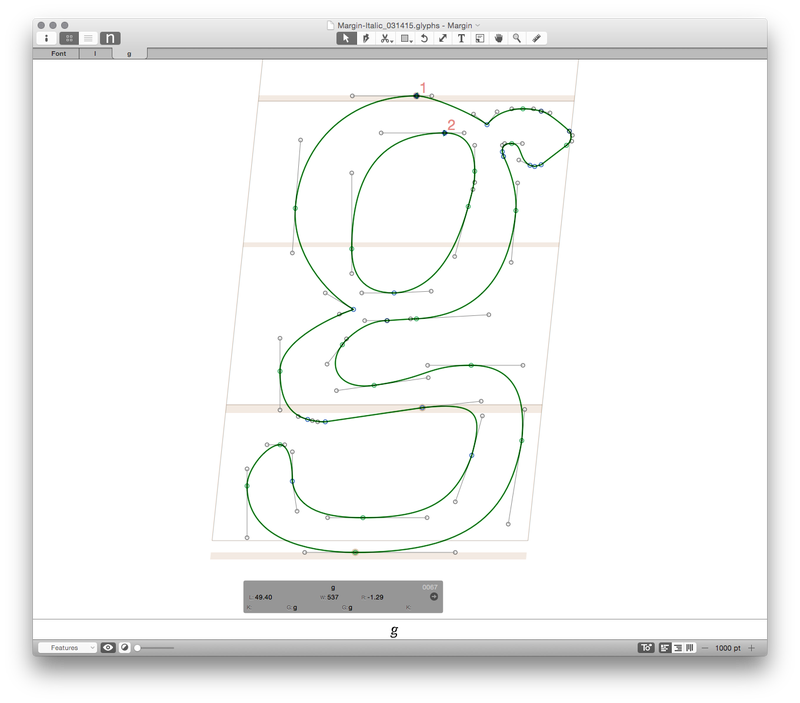Switch to the 'l' edit tab
Viewport: 800px width, 703px height.
pos(95,54)
